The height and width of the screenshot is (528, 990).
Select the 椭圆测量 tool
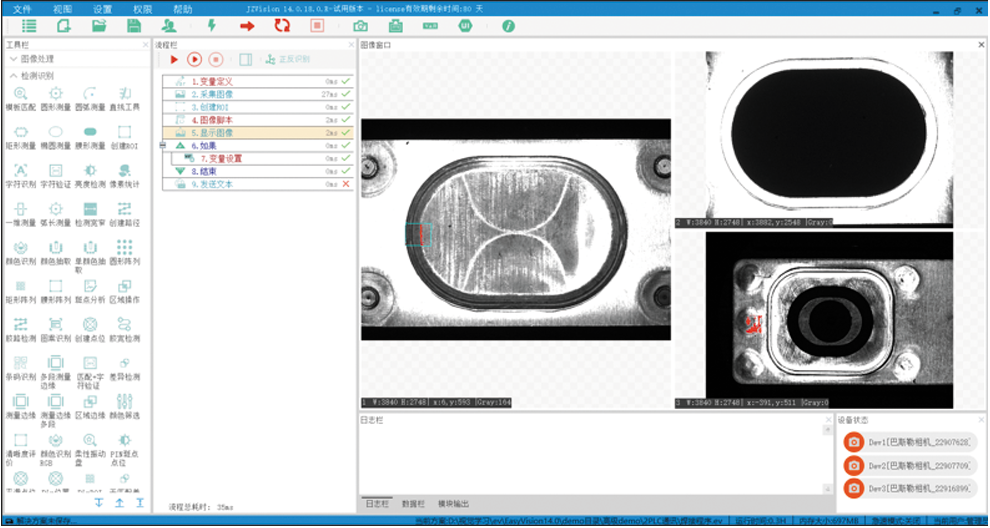pos(56,138)
